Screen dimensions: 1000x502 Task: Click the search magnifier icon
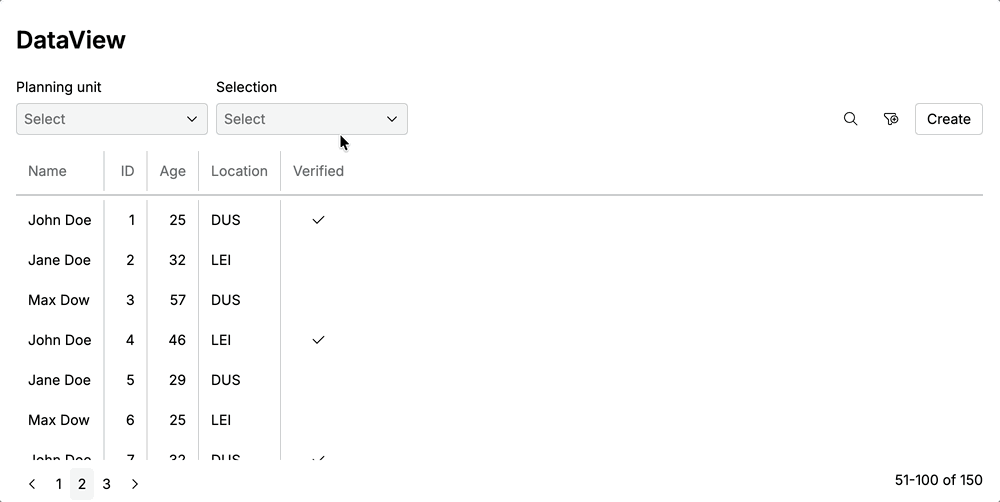point(850,119)
